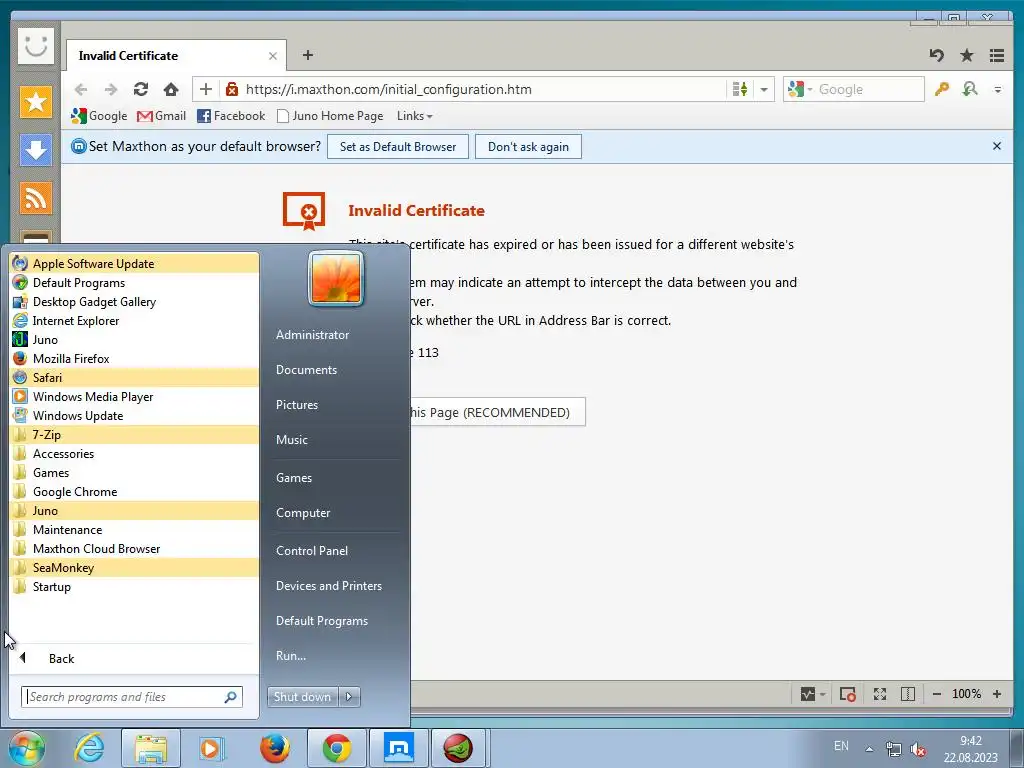Click the ad hunter icon in status bar
Screen dimensions: 1024x768
848,694
